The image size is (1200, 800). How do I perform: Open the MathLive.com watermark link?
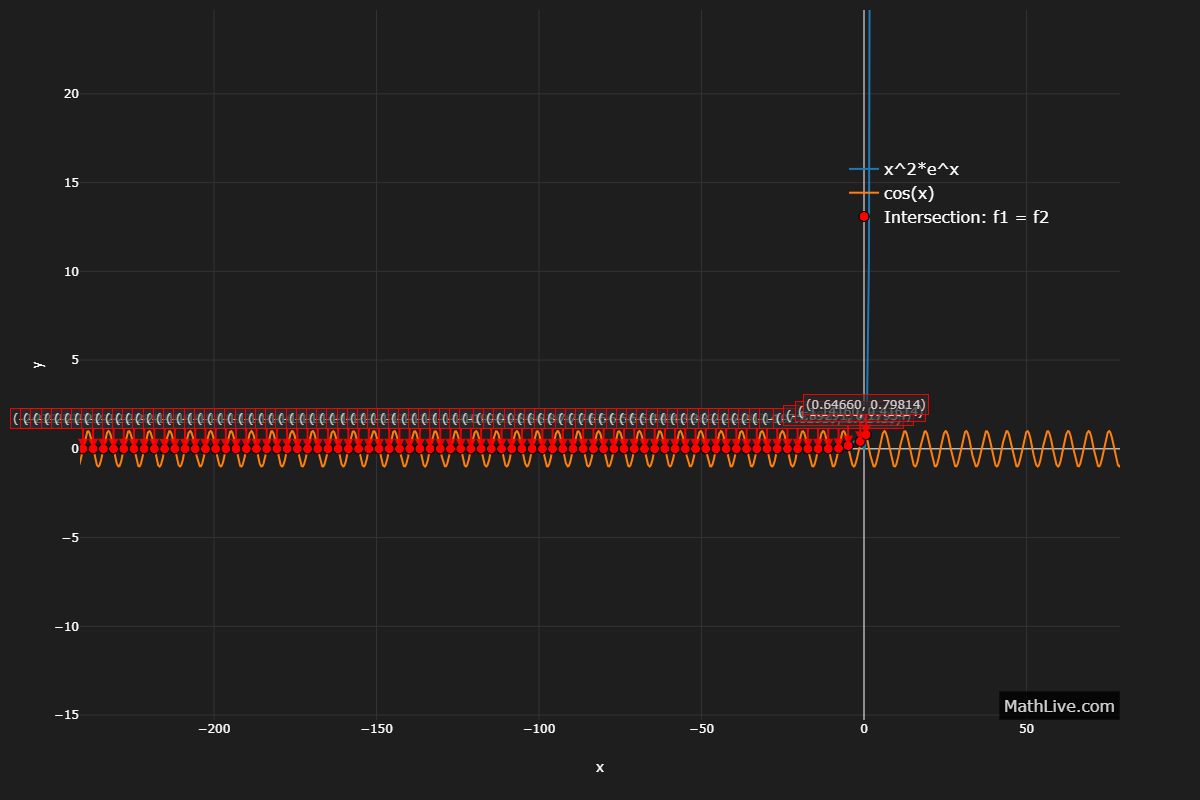click(x=1058, y=706)
